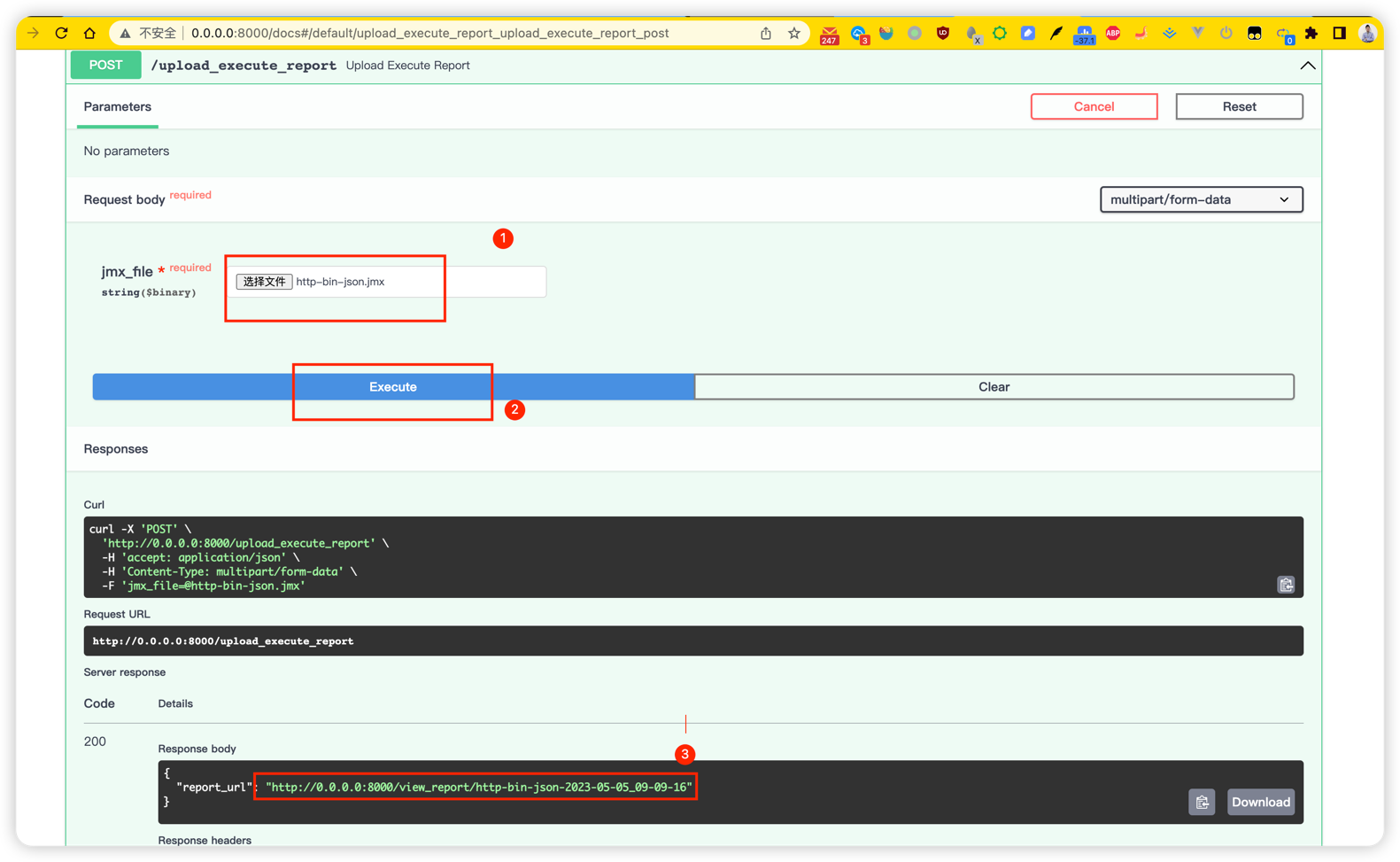
Task: Reload the current page
Action: tap(61, 33)
